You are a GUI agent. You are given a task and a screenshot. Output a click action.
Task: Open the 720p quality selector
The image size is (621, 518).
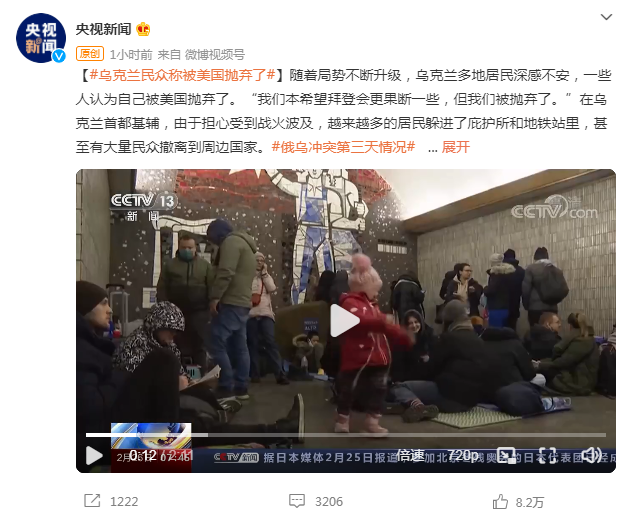click(463, 455)
